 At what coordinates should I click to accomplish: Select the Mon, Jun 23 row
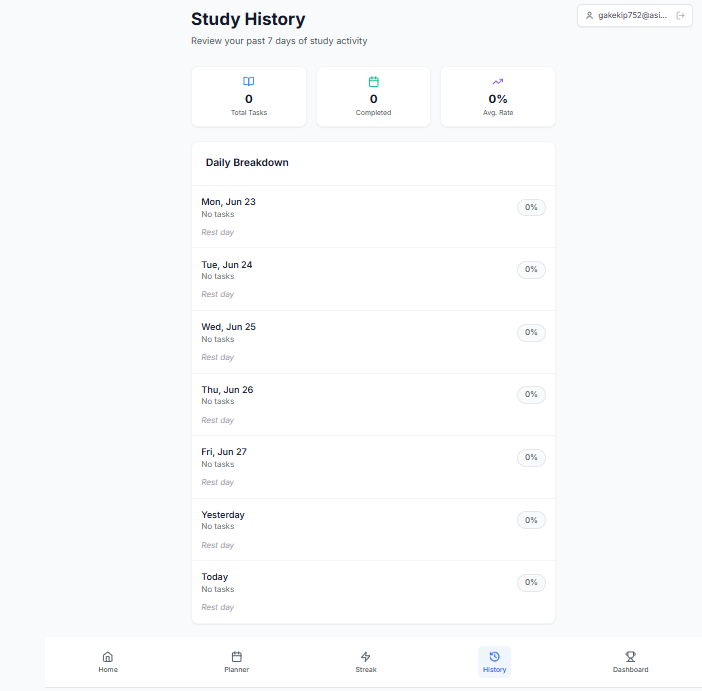coord(373,217)
